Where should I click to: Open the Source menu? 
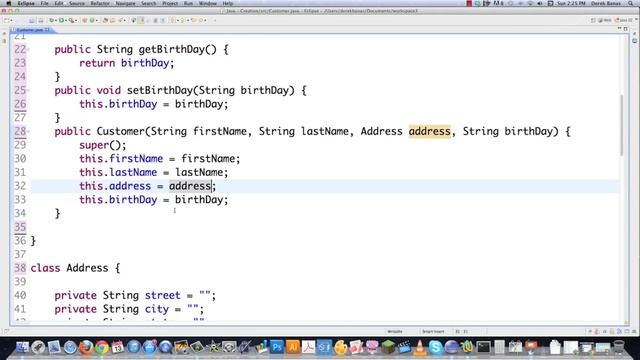77,3
